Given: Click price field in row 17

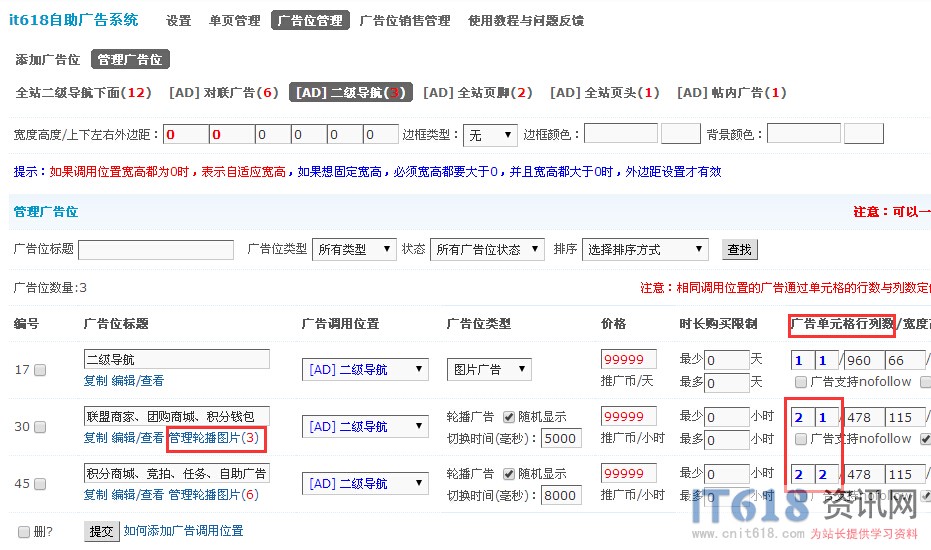Looking at the screenshot, I should pyautogui.click(x=629, y=359).
